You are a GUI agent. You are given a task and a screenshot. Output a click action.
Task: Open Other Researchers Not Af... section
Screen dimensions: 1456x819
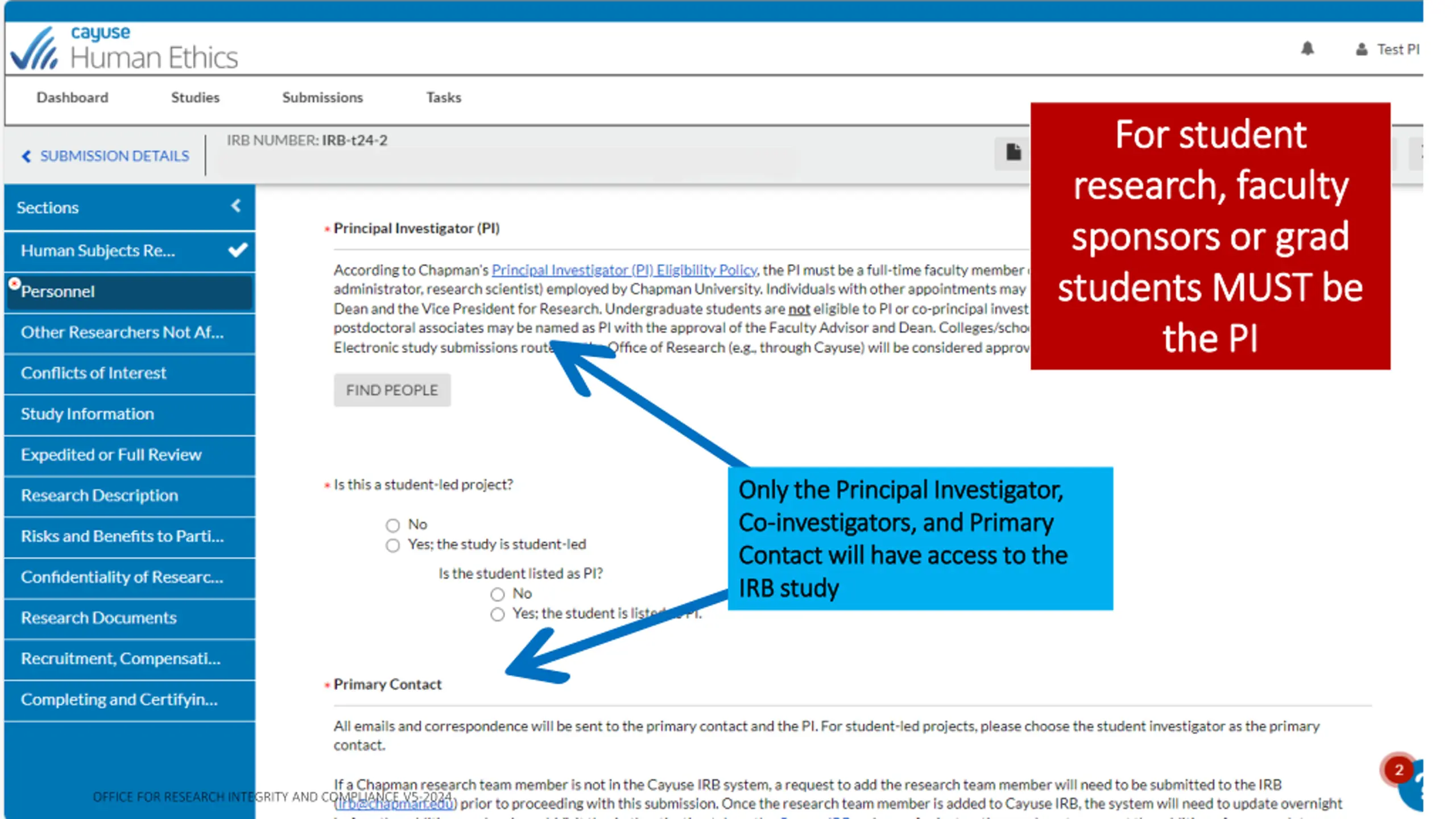point(130,332)
